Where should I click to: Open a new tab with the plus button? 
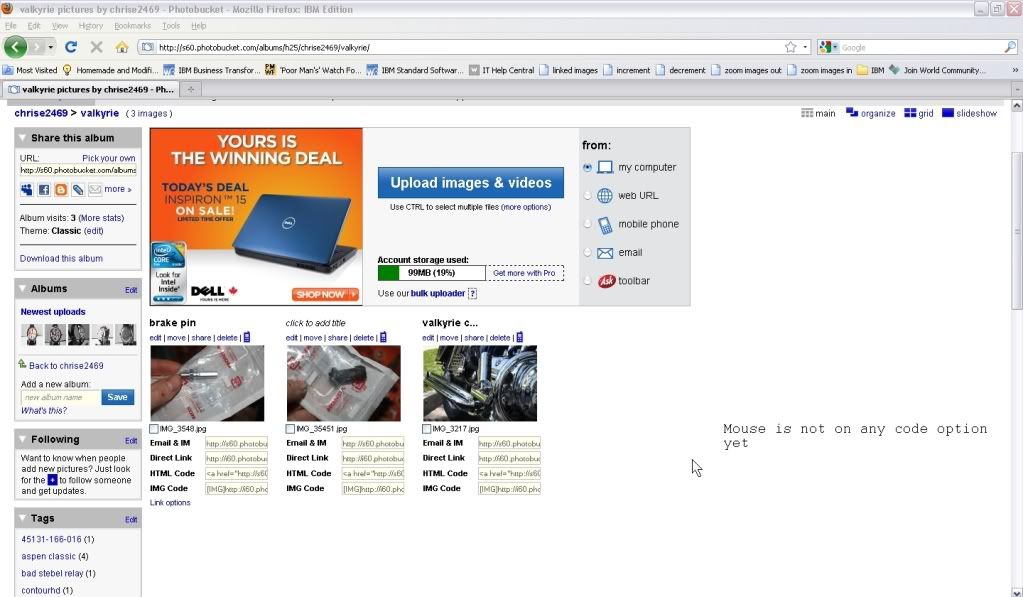191,89
